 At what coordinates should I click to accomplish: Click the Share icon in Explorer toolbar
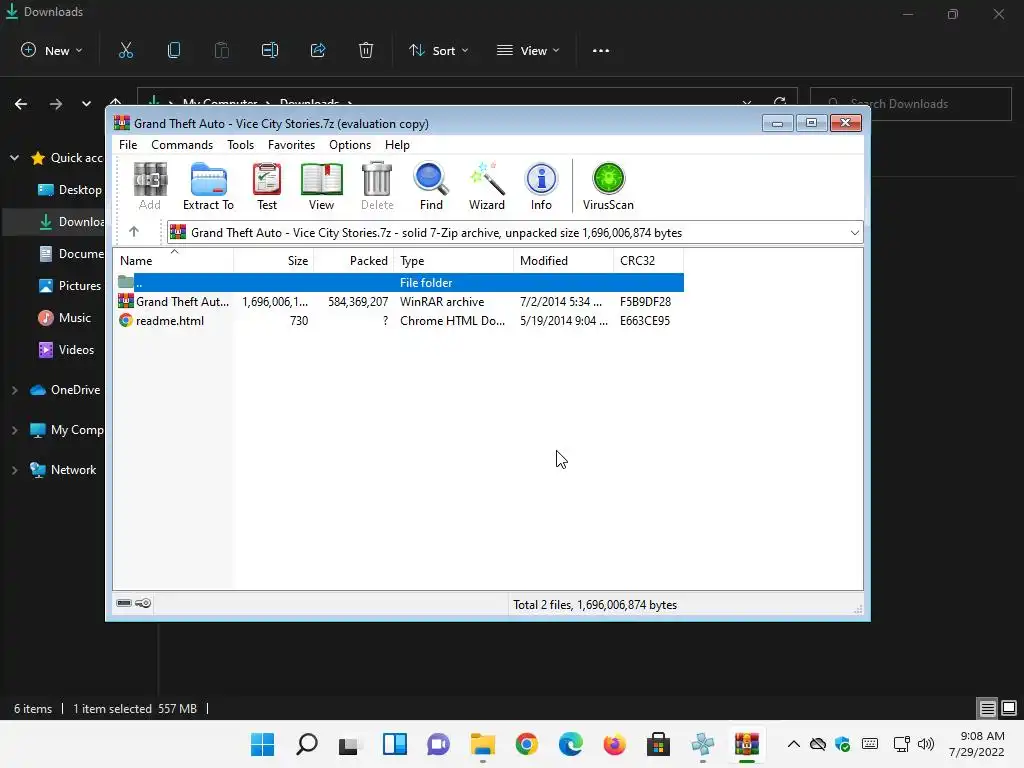click(x=318, y=50)
